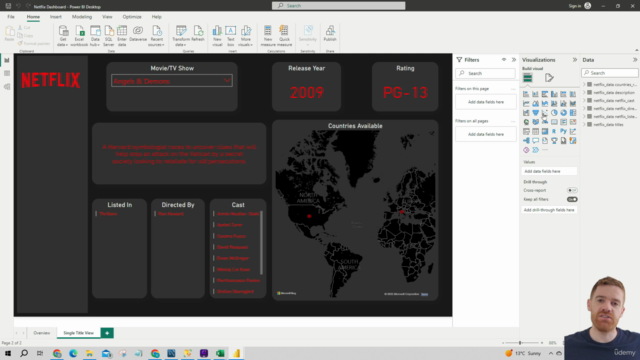Switch to the Insert ribbon tab
The image size is (640, 360).
(56, 17)
